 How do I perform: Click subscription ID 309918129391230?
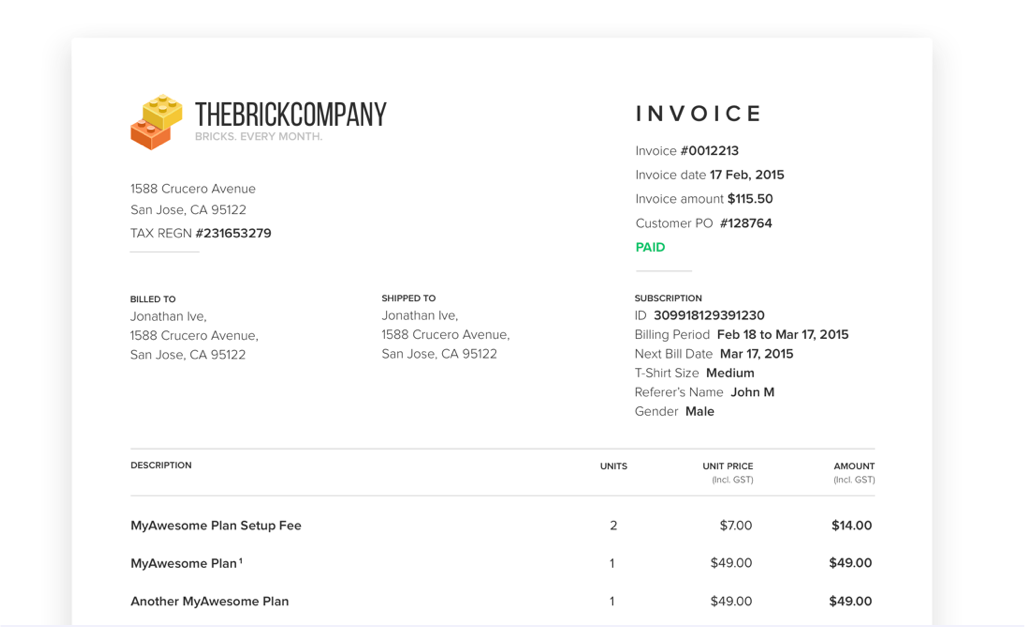[x=709, y=316]
